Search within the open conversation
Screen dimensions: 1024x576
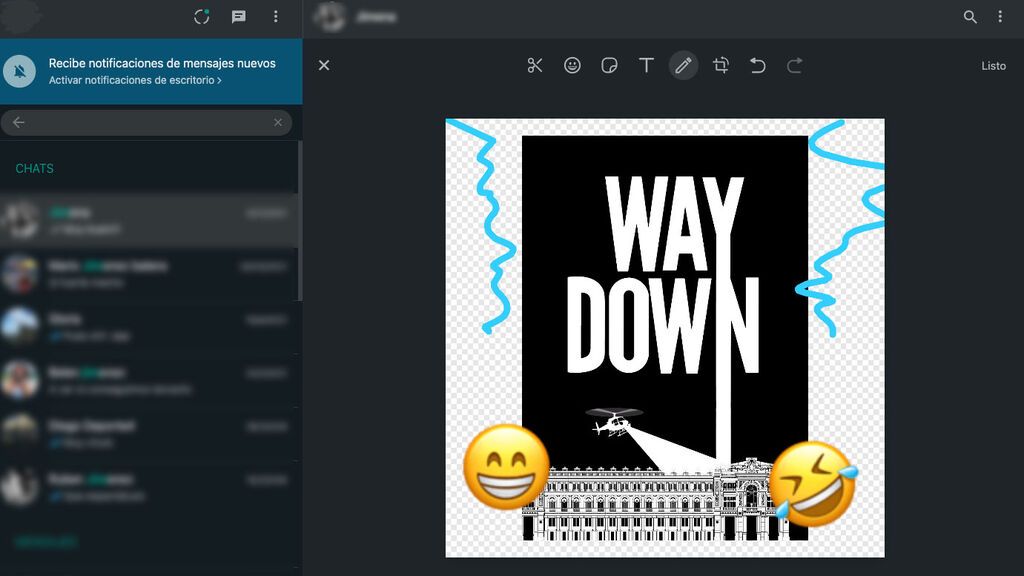[x=970, y=17]
